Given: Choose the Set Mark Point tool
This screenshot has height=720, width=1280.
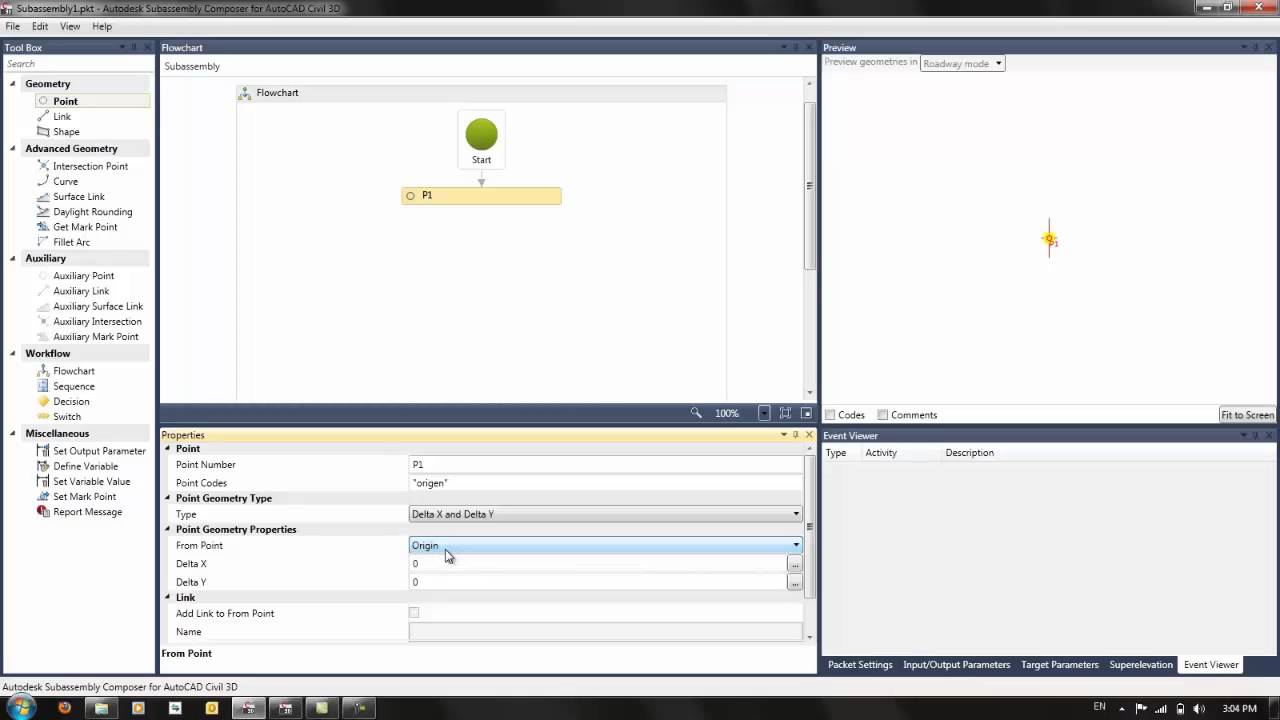Looking at the screenshot, I should [x=84, y=496].
